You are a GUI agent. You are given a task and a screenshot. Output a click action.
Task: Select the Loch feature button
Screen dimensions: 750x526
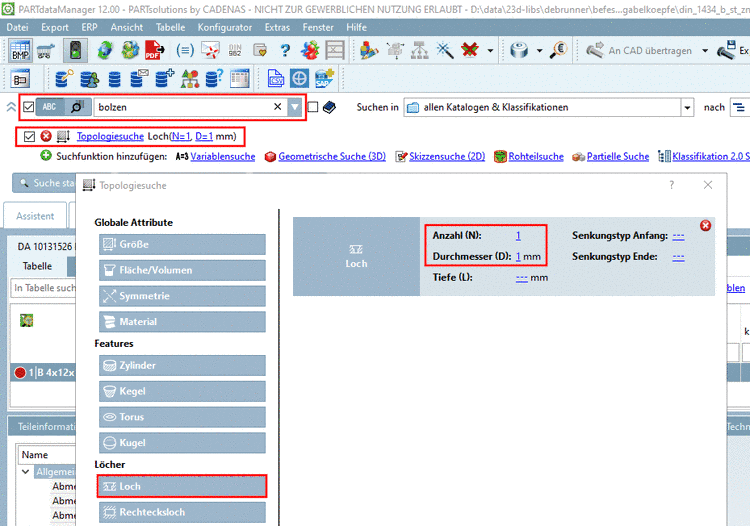[x=182, y=486]
